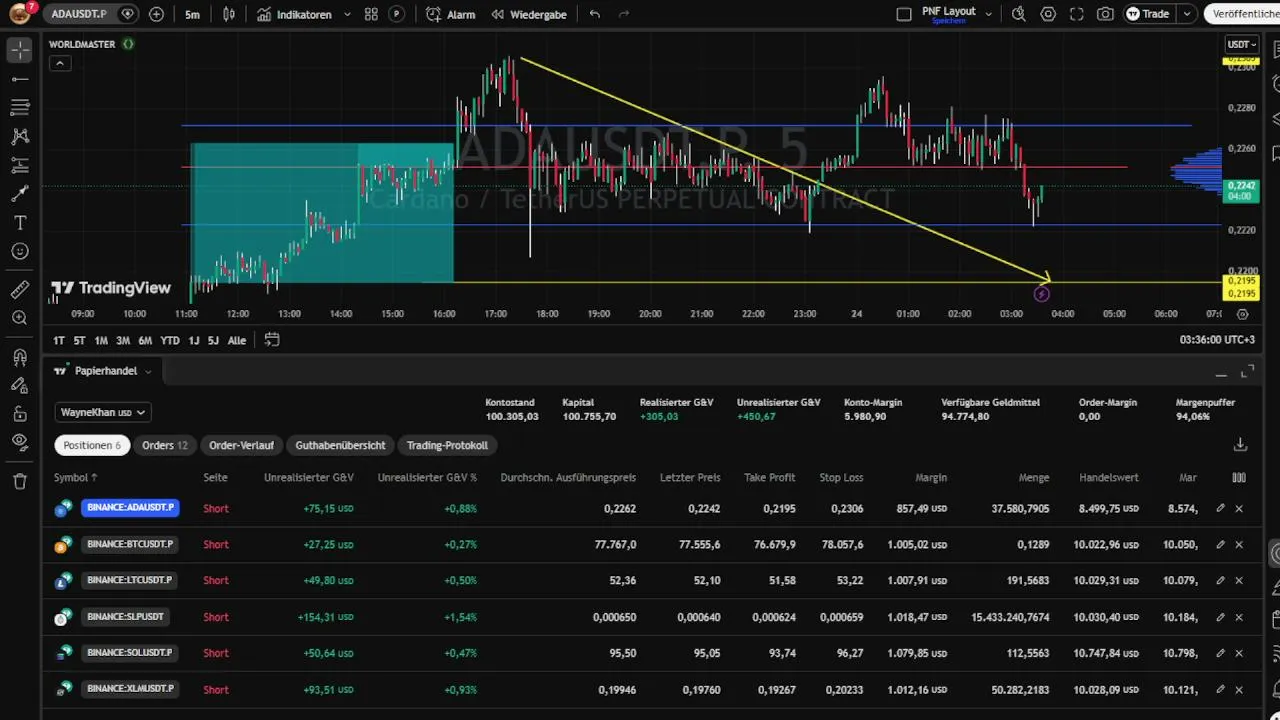Open the go-to-date calendar icon

point(271,340)
